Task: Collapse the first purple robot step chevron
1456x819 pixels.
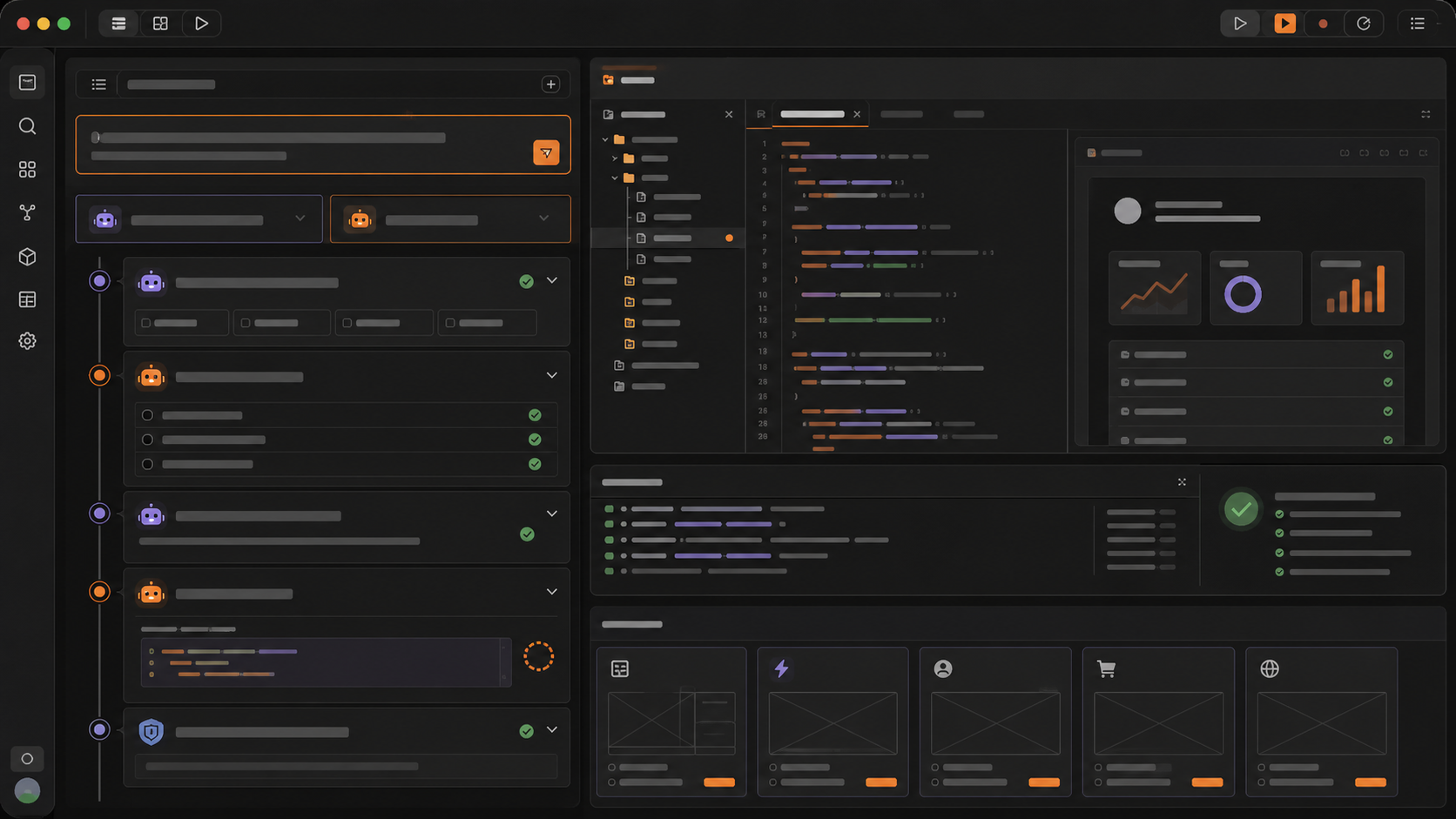Action: click(552, 280)
